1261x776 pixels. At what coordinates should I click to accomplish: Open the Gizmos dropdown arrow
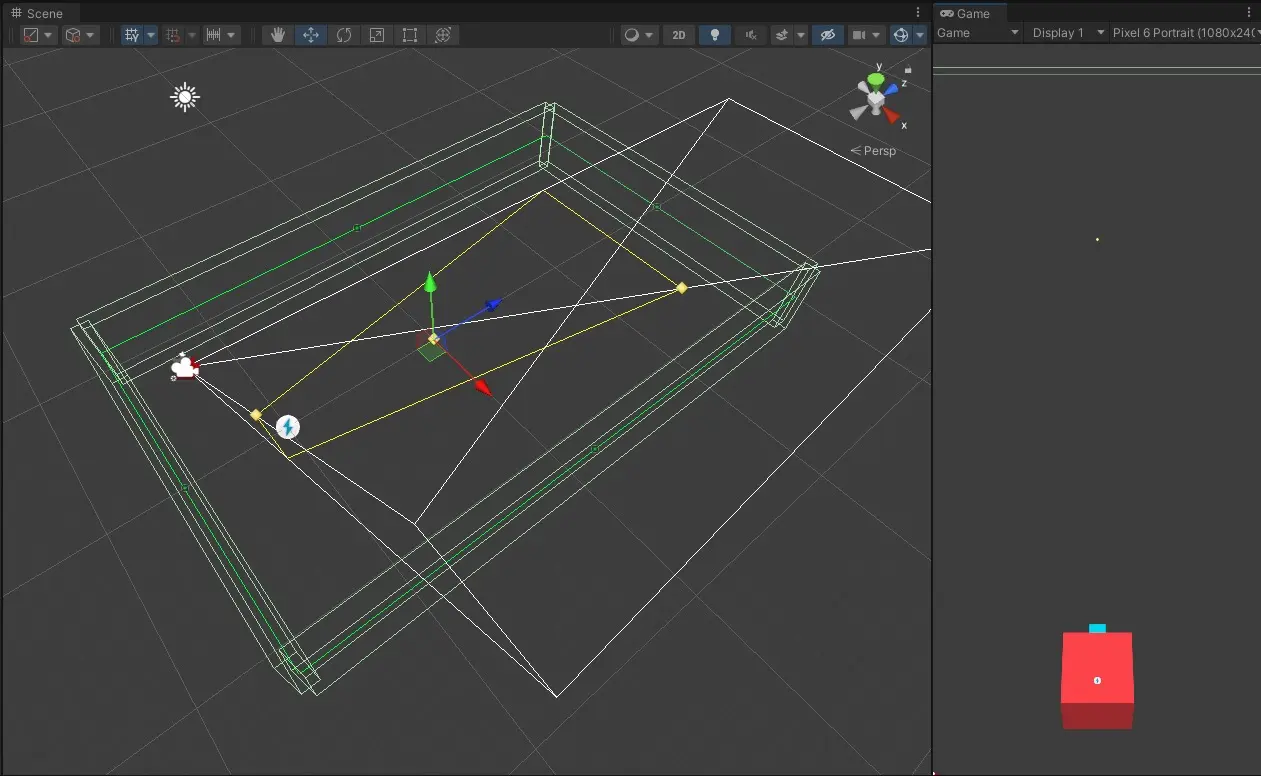(x=920, y=35)
